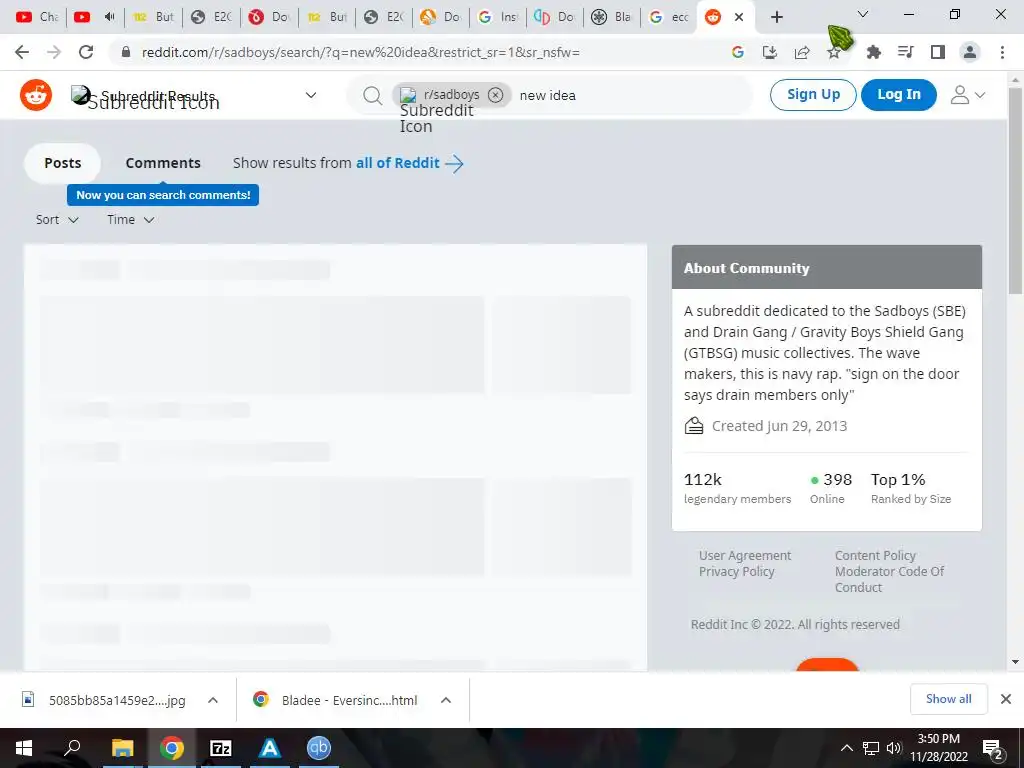Open the Windows Start menu

24,748
